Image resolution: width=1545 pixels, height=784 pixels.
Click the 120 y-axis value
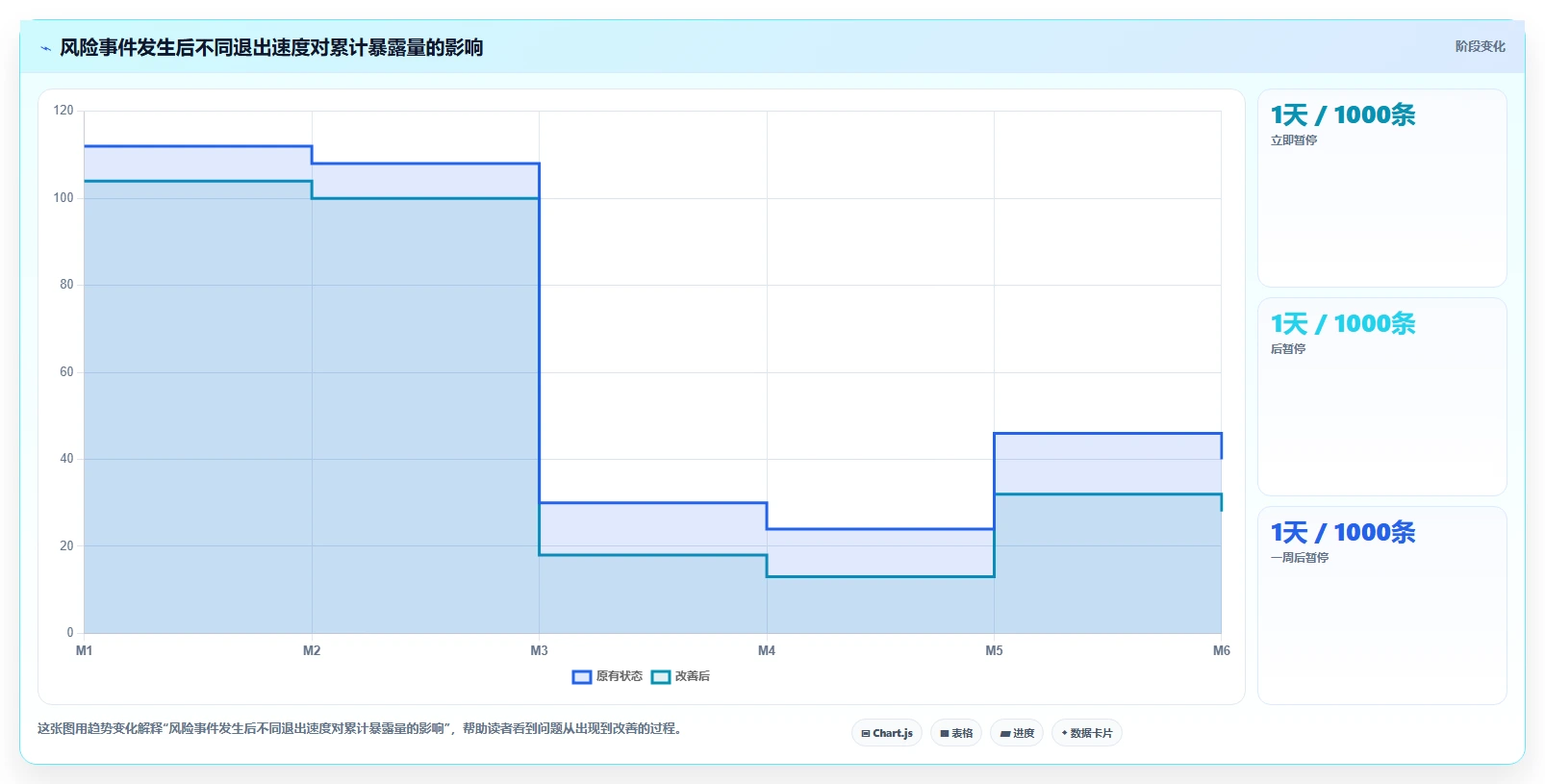coord(63,111)
